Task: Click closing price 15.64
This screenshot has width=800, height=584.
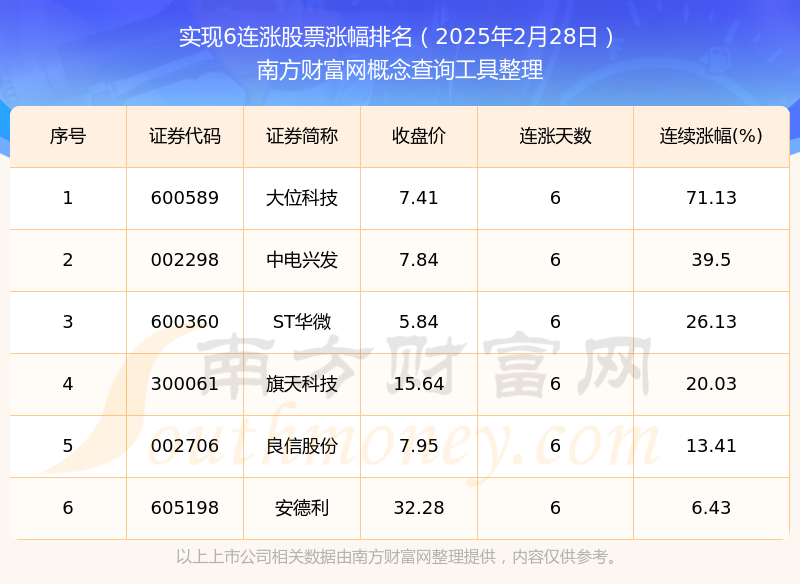Action: coord(419,384)
